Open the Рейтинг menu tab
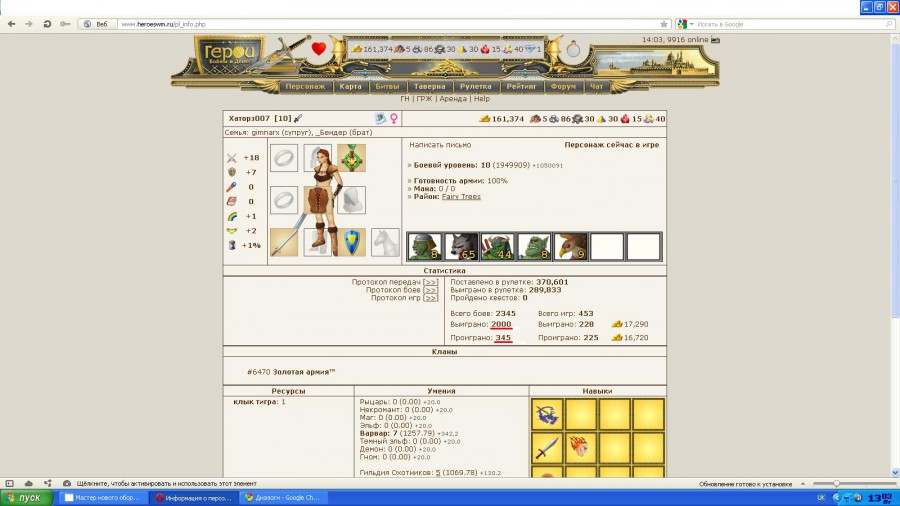The height and width of the screenshot is (506, 900). (x=521, y=87)
